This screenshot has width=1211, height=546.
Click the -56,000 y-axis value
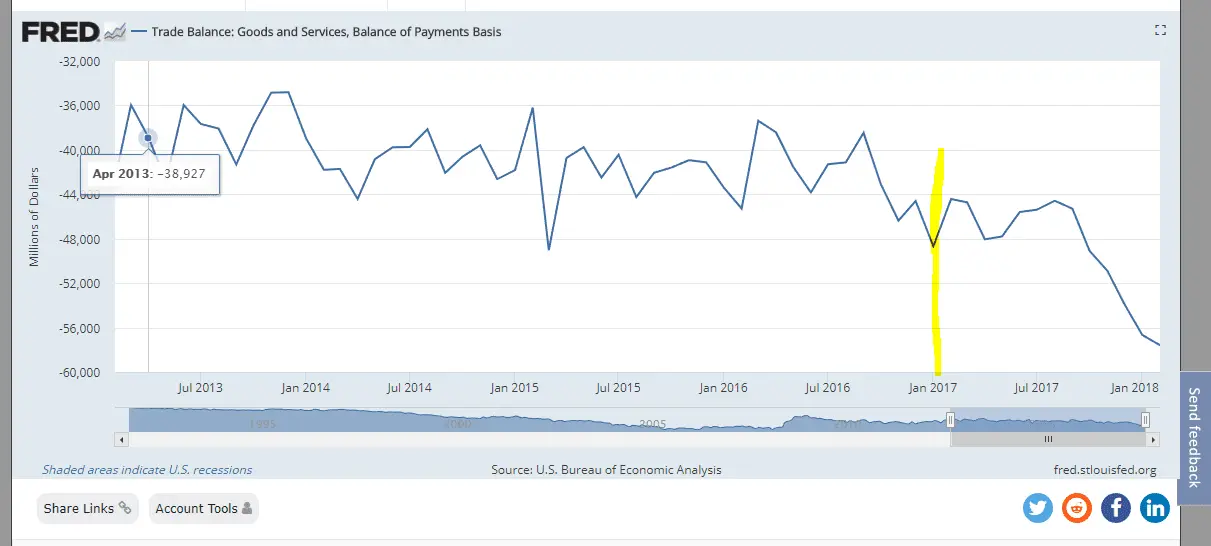(80, 329)
